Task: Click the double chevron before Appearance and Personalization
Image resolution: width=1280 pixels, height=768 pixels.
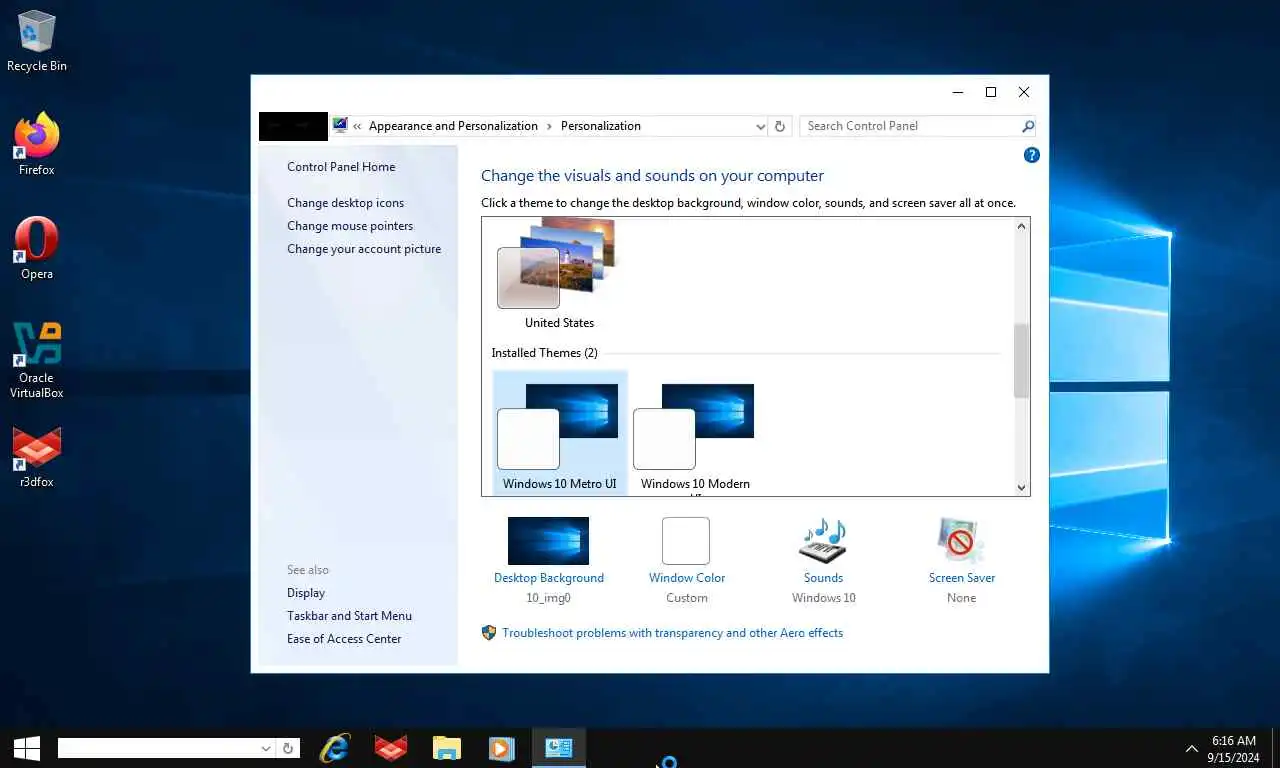Action: (358, 126)
